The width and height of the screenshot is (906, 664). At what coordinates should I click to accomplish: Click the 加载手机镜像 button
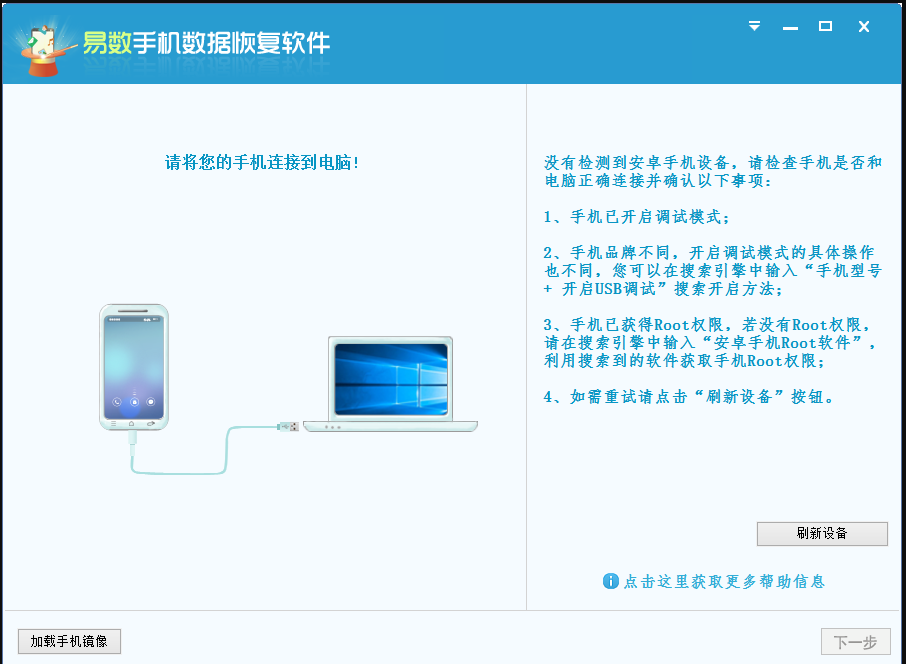tap(69, 641)
